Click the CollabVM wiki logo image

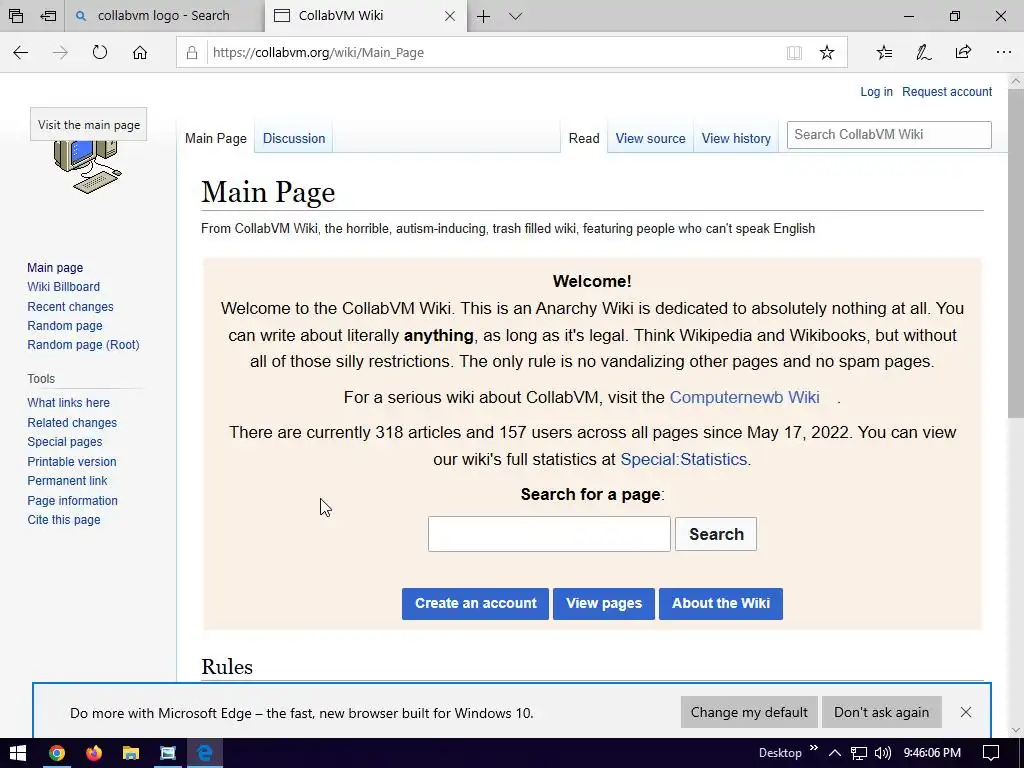click(88, 167)
